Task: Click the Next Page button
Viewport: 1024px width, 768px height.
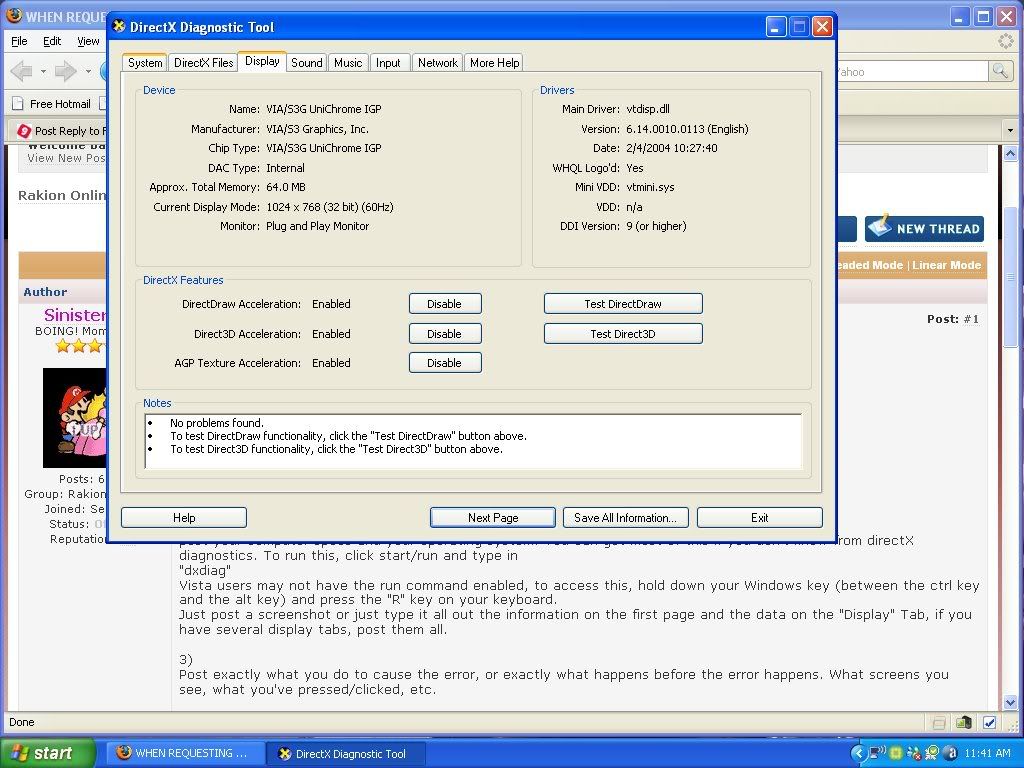Action: tap(493, 517)
